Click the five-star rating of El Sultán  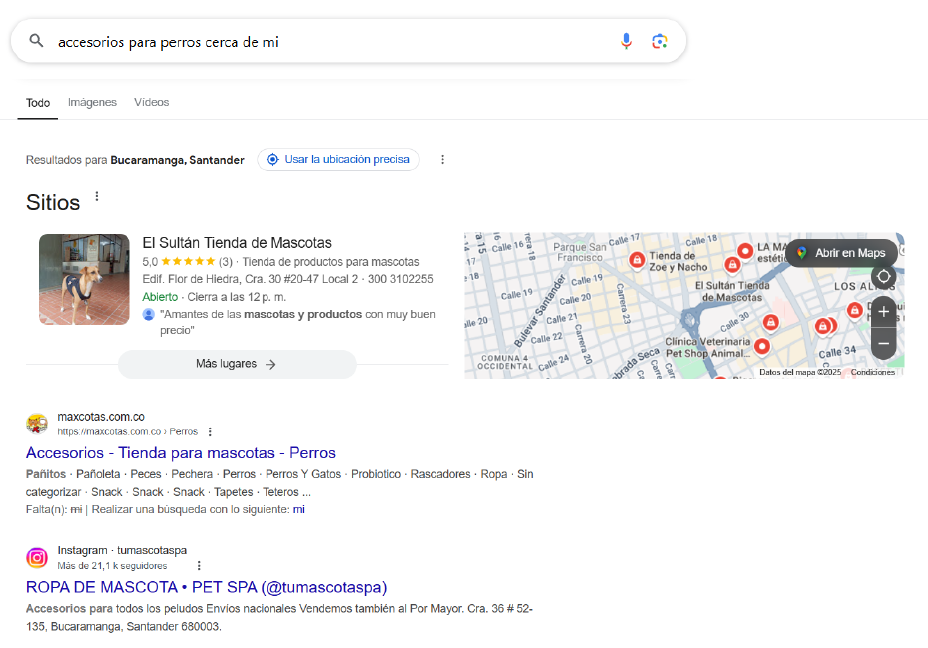click(x=188, y=262)
